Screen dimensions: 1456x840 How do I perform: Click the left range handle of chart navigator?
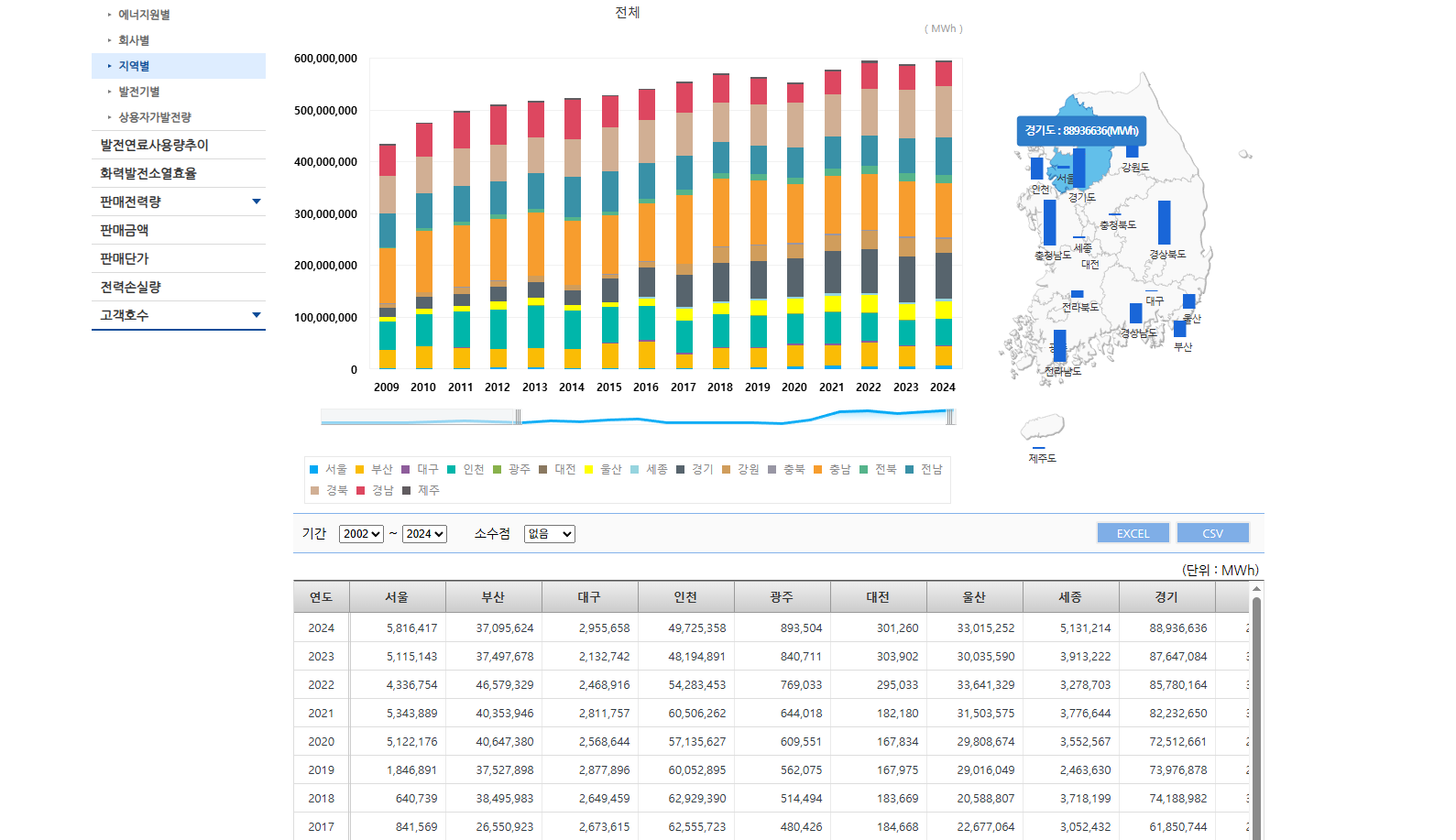[518, 418]
